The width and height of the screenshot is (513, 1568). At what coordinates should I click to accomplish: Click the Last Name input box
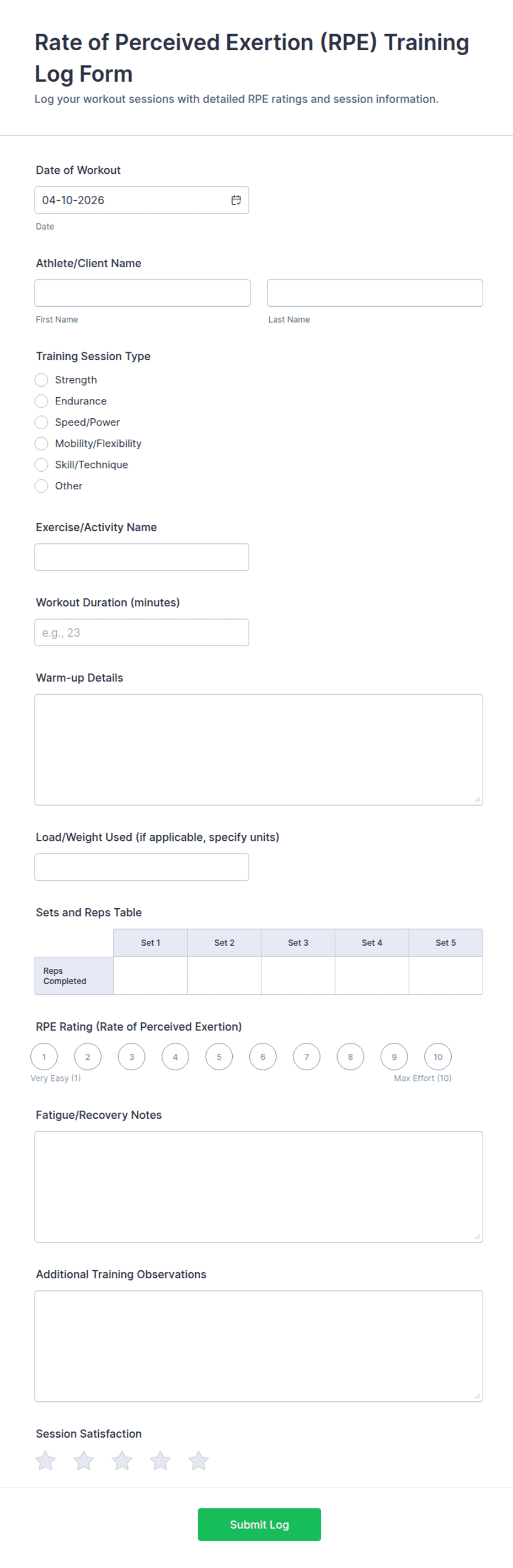(375, 294)
